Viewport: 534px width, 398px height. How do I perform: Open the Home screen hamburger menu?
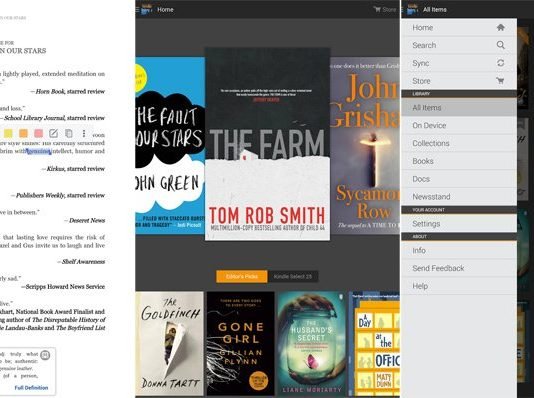pos(137,10)
